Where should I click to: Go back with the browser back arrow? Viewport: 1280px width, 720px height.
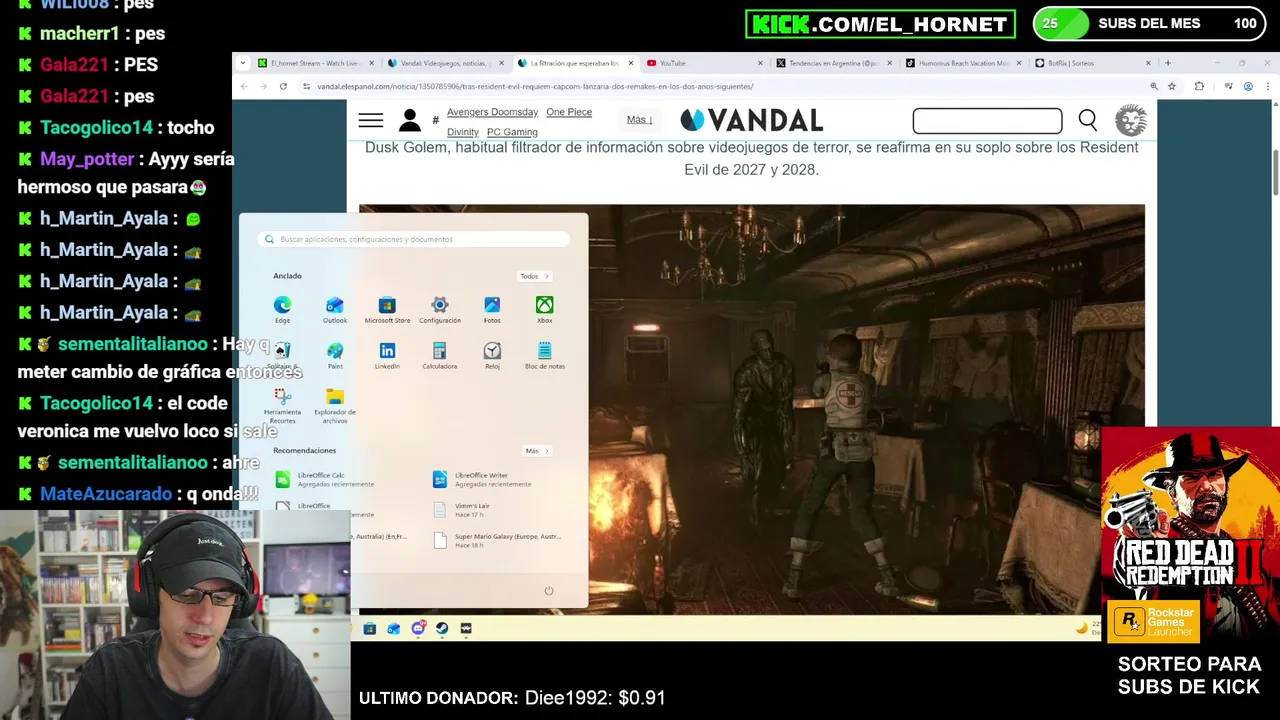point(243,86)
